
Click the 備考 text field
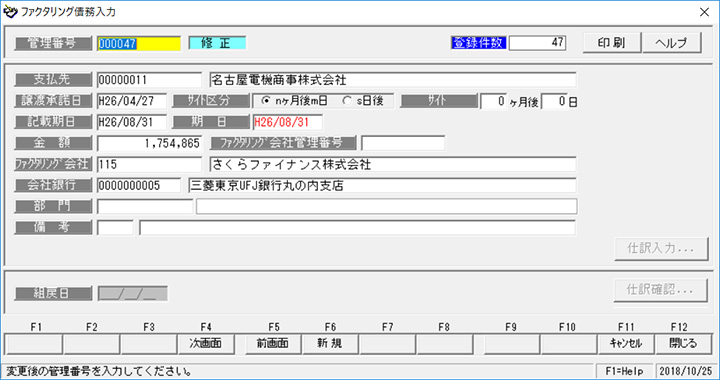(x=357, y=228)
